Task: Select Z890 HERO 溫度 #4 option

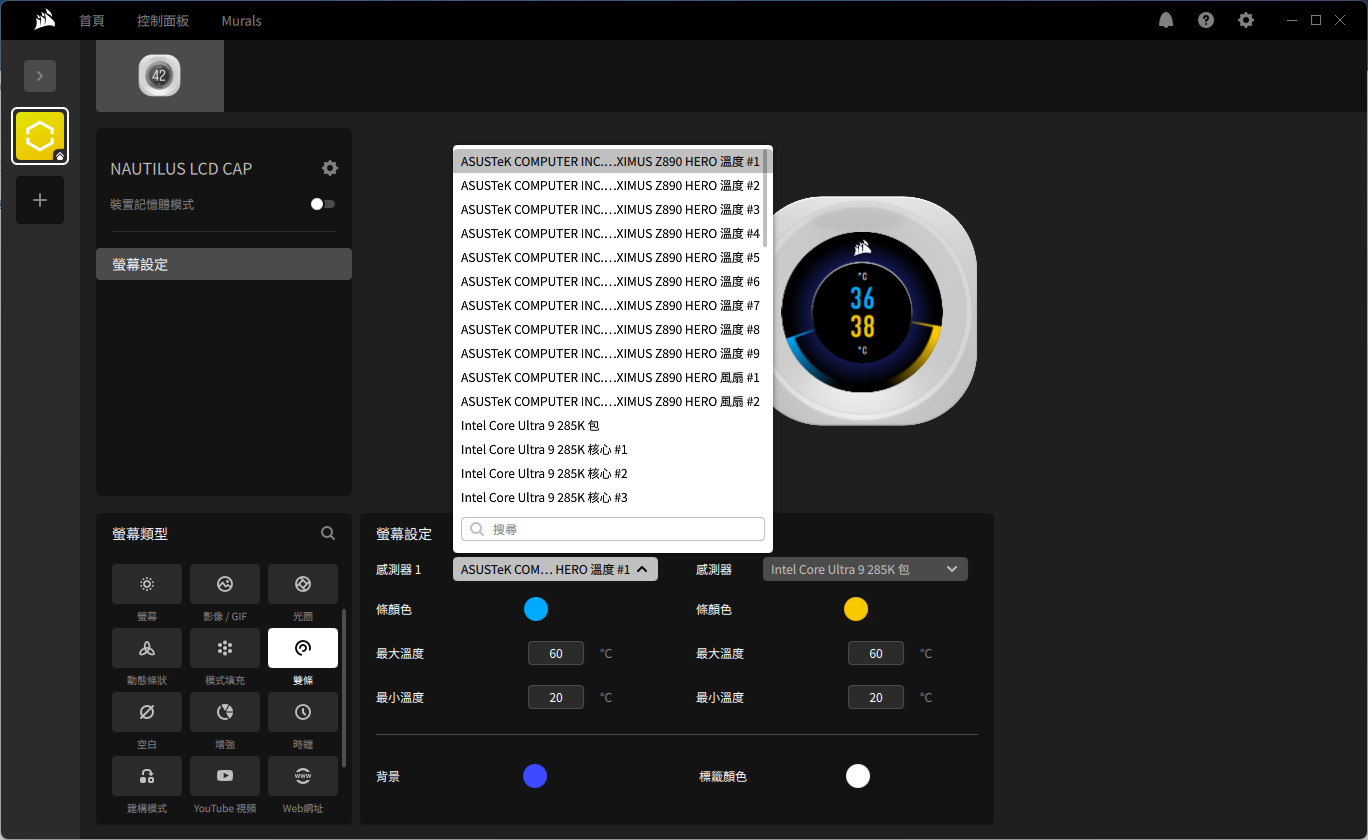Action: [x=609, y=233]
